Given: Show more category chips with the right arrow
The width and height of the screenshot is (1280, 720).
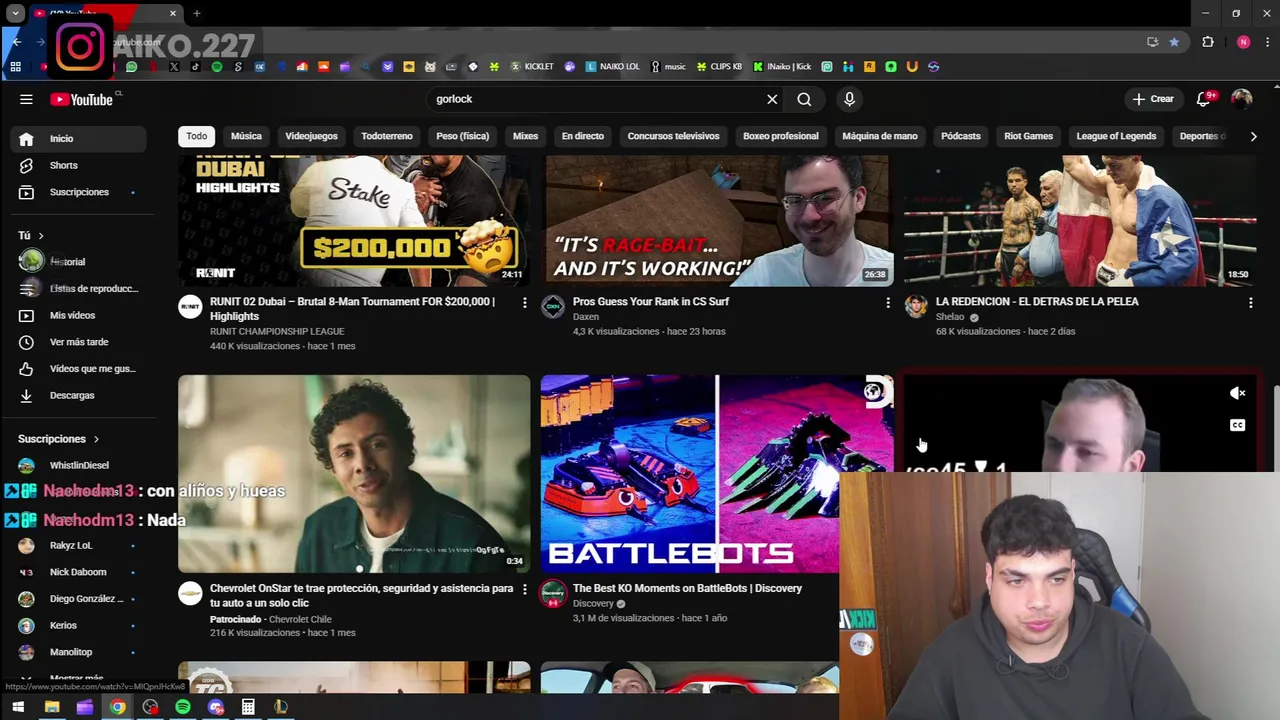Looking at the screenshot, I should pyautogui.click(x=1253, y=136).
